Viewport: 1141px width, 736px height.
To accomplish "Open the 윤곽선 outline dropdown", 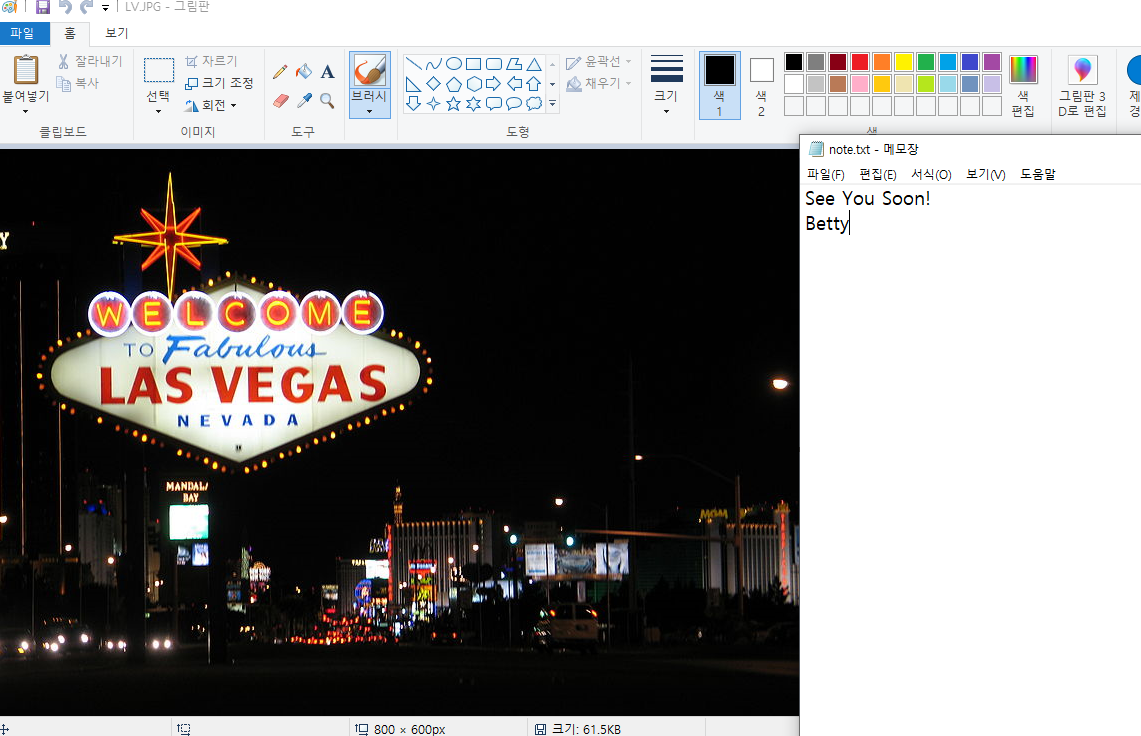I will point(598,62).
